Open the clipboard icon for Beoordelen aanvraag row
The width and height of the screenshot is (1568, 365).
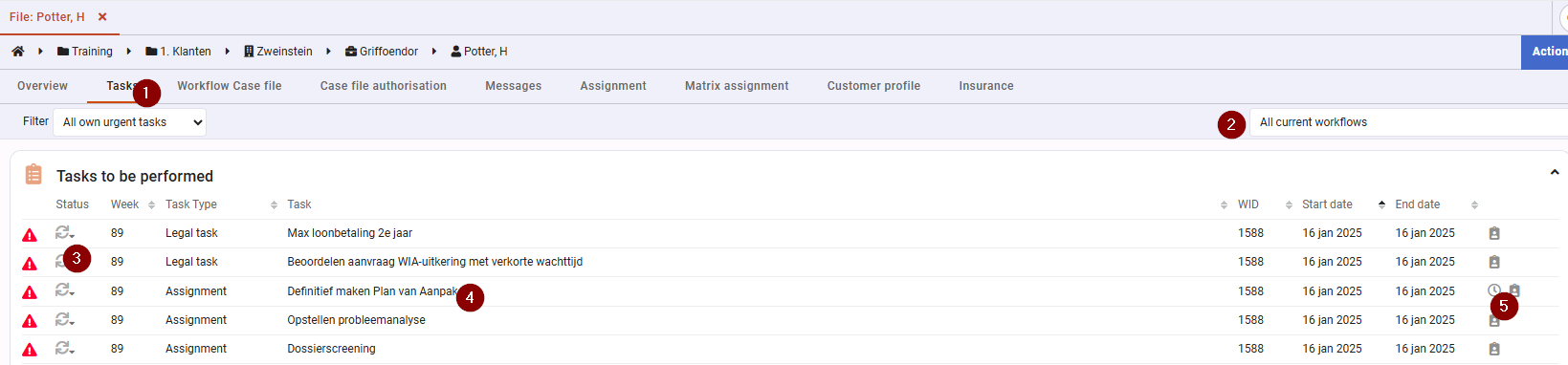(1494, 262)
